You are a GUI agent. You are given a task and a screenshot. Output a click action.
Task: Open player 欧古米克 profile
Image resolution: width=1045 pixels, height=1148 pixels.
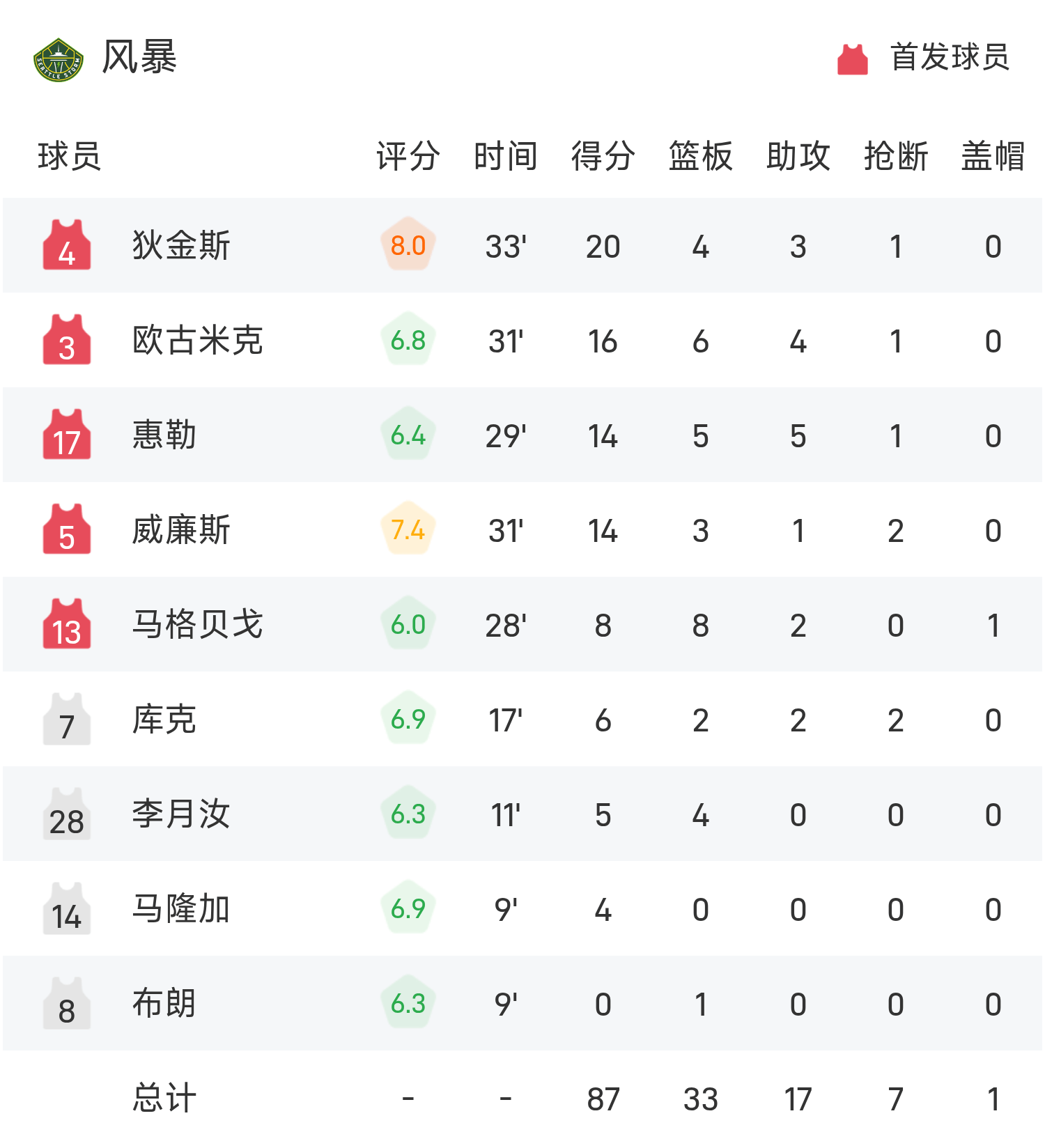[x=198, y=341]
